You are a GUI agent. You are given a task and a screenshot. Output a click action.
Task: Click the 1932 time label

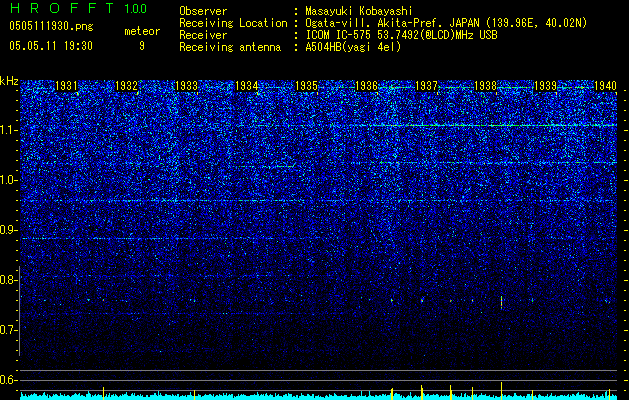click(126, 86)
